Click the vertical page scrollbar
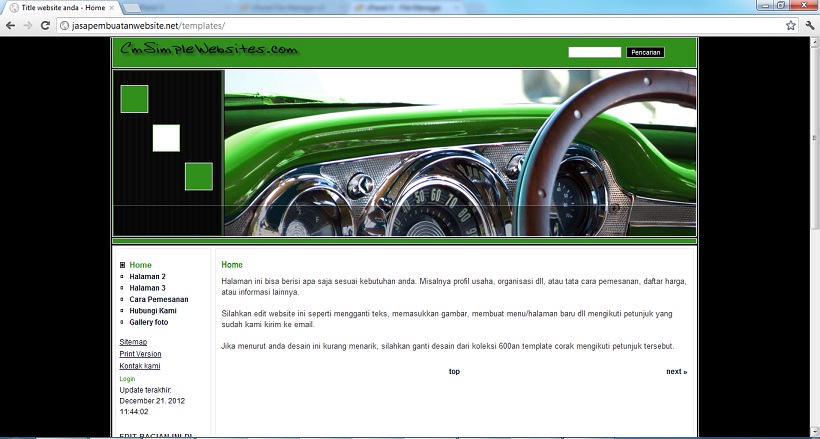Image resolution: width=820 pixels, height=439 pixels. [x=814, y=136]
